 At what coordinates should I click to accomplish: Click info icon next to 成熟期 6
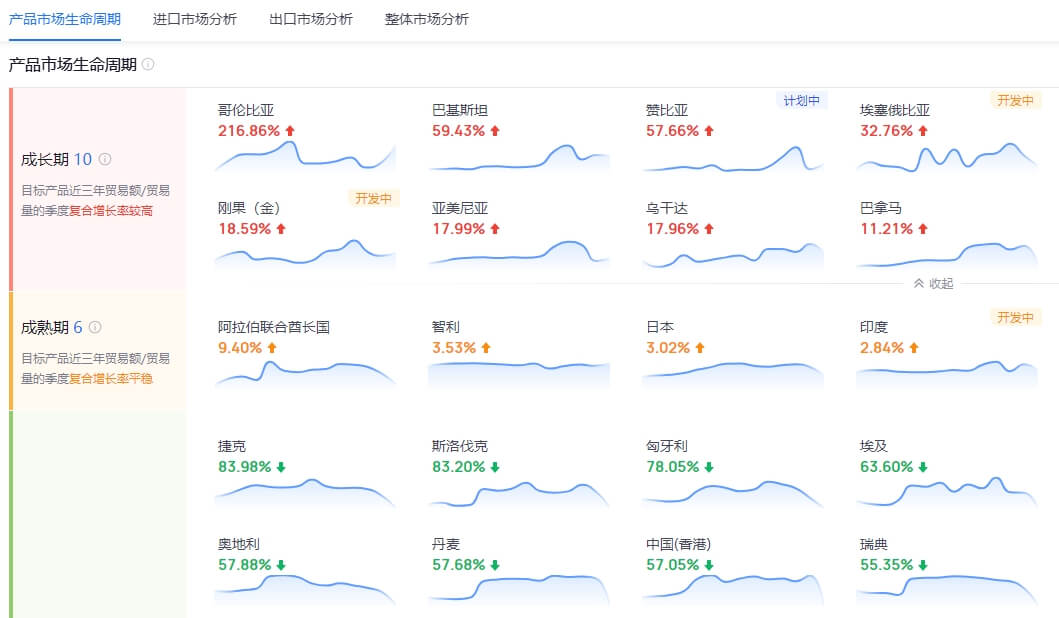pos(95,327)
